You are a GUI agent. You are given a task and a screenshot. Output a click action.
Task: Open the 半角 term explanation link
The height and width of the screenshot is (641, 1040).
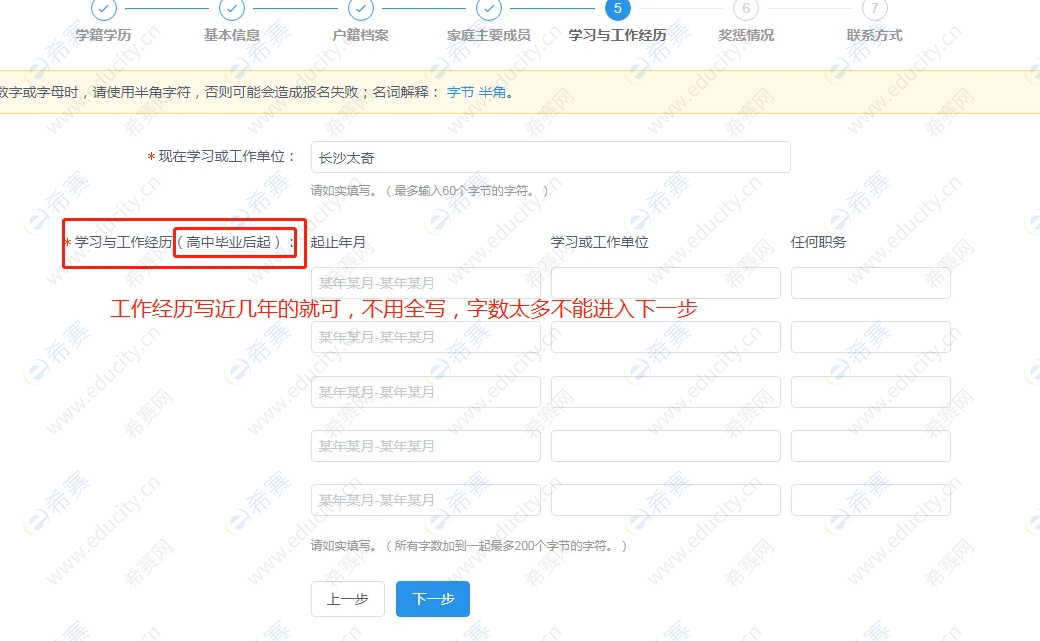492,92
